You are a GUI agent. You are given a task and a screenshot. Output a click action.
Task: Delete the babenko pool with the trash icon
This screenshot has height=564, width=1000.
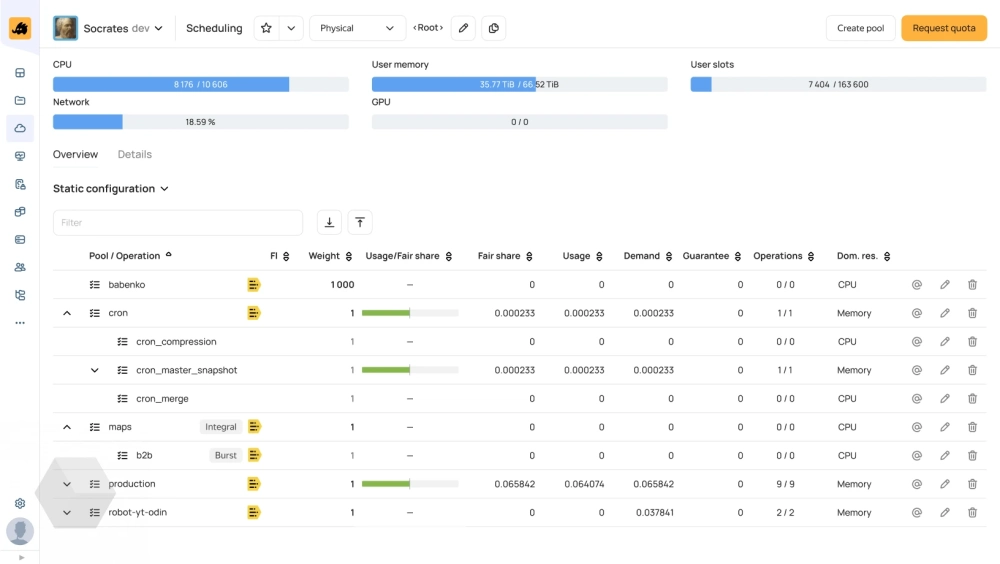972,285
